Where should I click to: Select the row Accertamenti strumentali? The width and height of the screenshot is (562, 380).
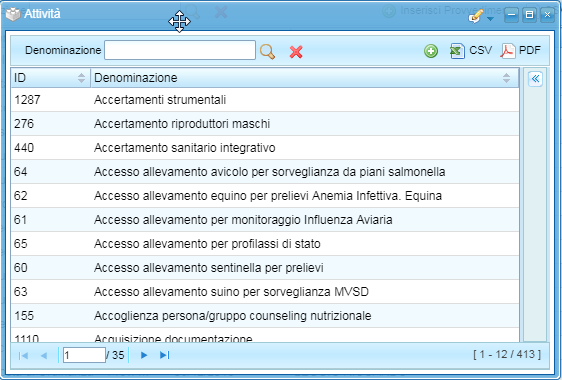pos(265,100)
